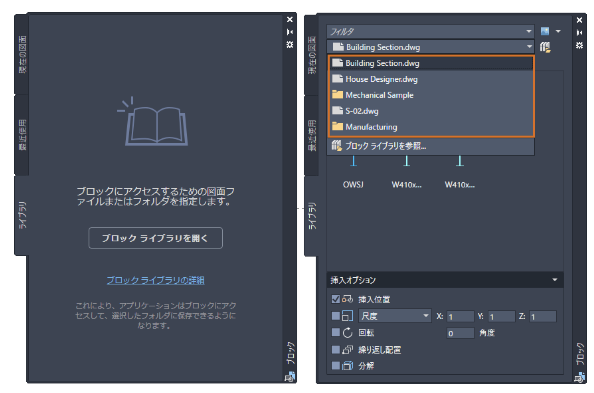Select Manufacturing folder in list
Screen dimensions: 594x393
coord(431,127)
